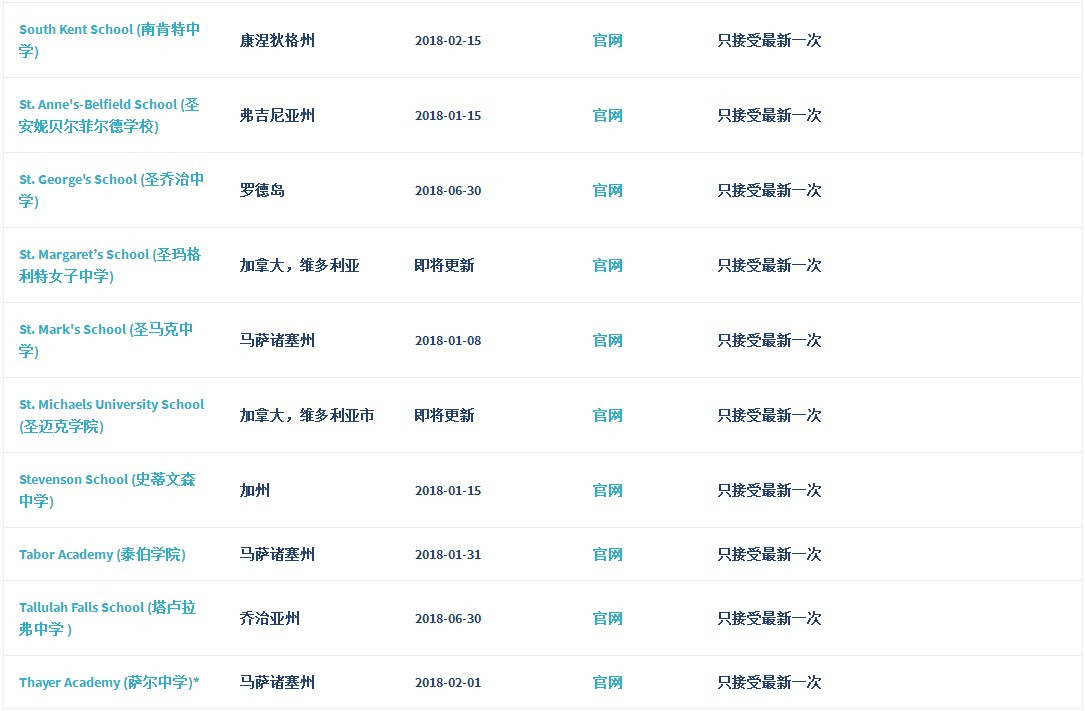Open St. George's School link
This screenshot has height=711, width=1085.
point(111,190)
